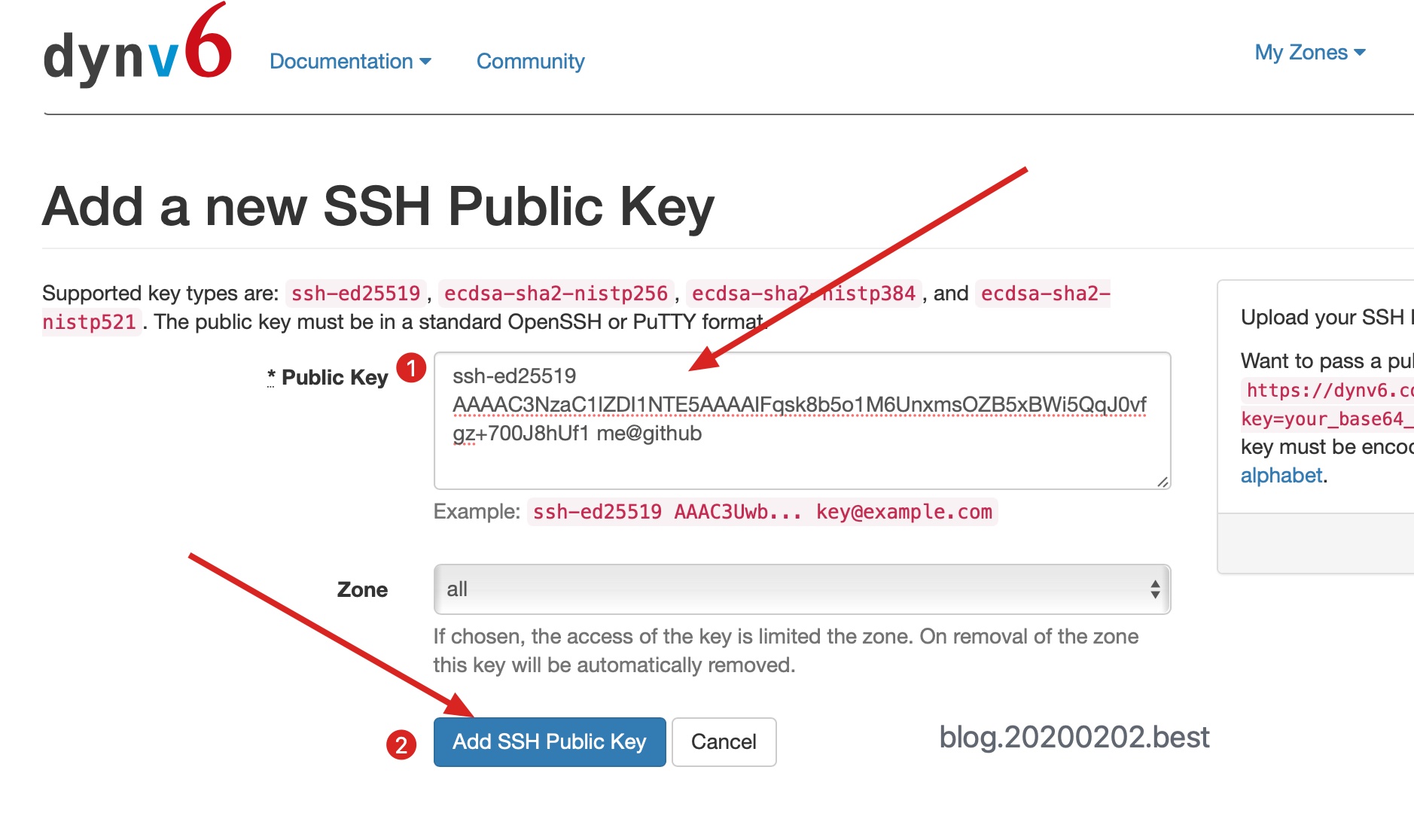The height and width of the screenshot is (840, 1414).
Task: Click the red step 1 marker
Action: click(411, 368)
